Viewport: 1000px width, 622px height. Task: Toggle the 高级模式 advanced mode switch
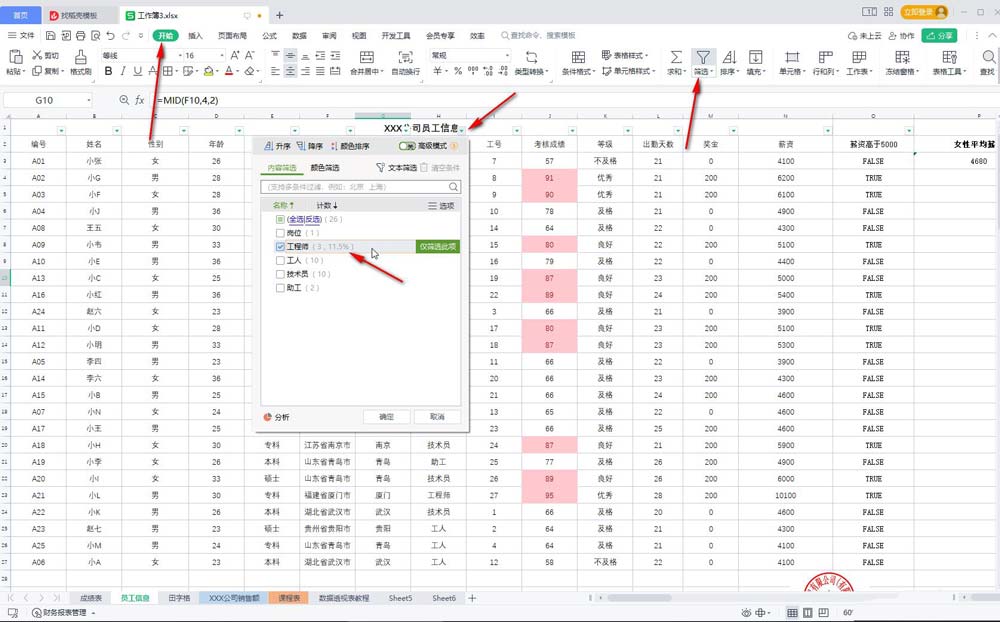point(407,146)
